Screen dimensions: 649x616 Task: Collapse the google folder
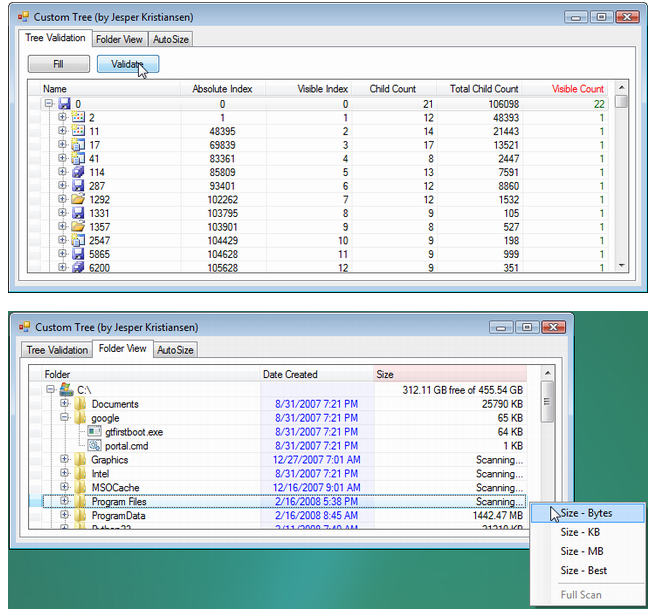pyautogui.click(x=63, y=418)
